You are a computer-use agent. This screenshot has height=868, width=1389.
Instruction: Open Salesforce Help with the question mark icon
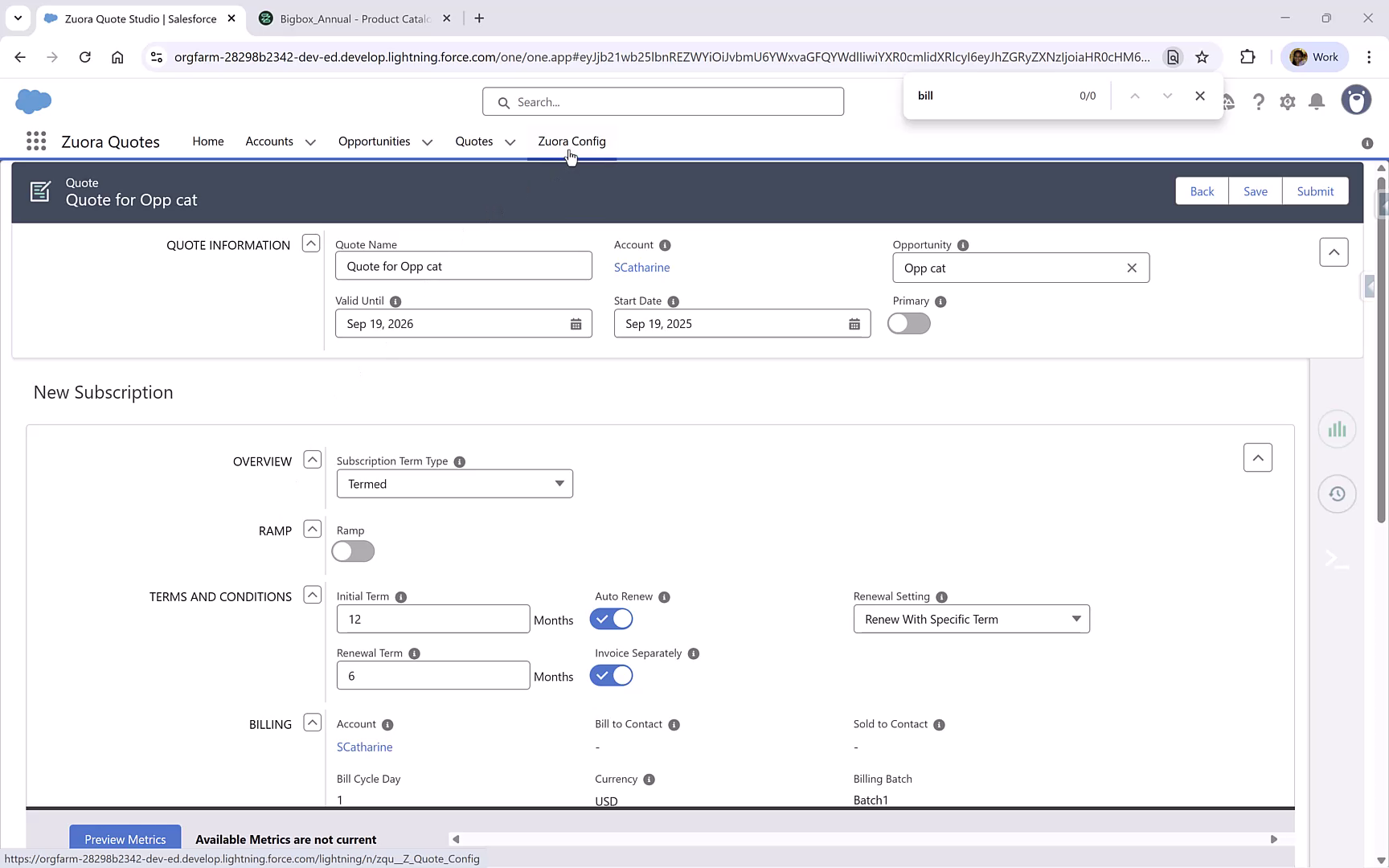(1259, 101)
